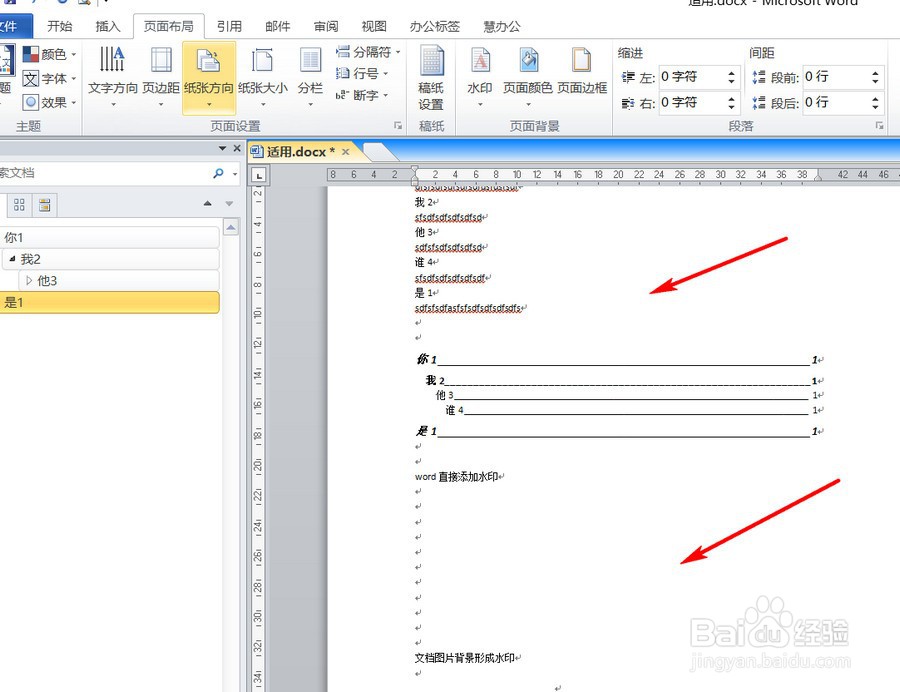The image size is (900, 692).
Task: Open the theme Effects (效果) menu
Action: pyautogui.click(x=49, y=103)
